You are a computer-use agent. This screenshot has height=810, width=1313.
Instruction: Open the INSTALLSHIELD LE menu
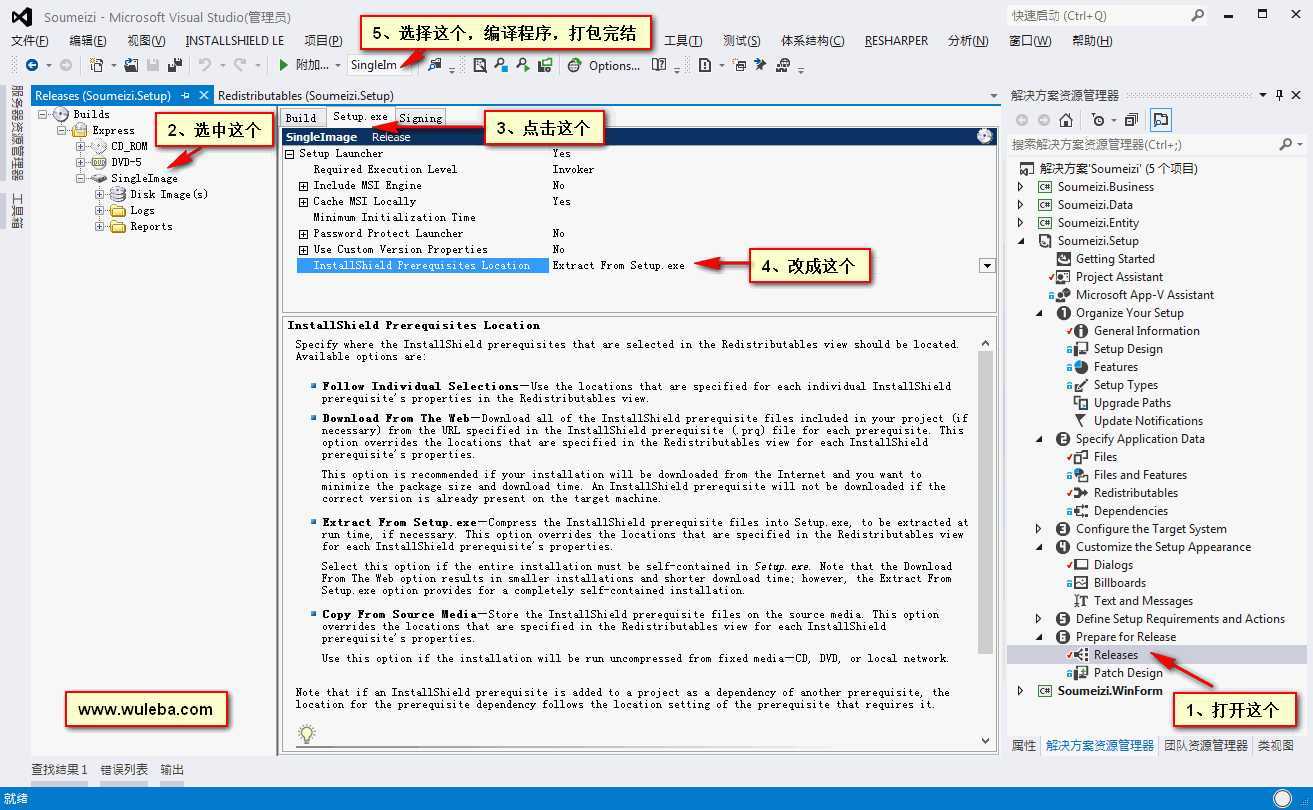(x=235, y=41)
